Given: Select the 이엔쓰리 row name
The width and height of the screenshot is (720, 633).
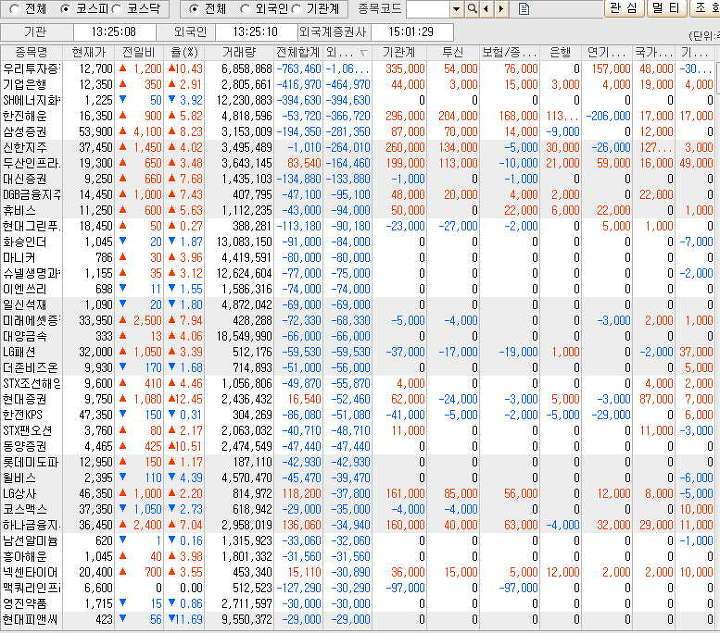Looking at the screenshot, I should (25, 289).
